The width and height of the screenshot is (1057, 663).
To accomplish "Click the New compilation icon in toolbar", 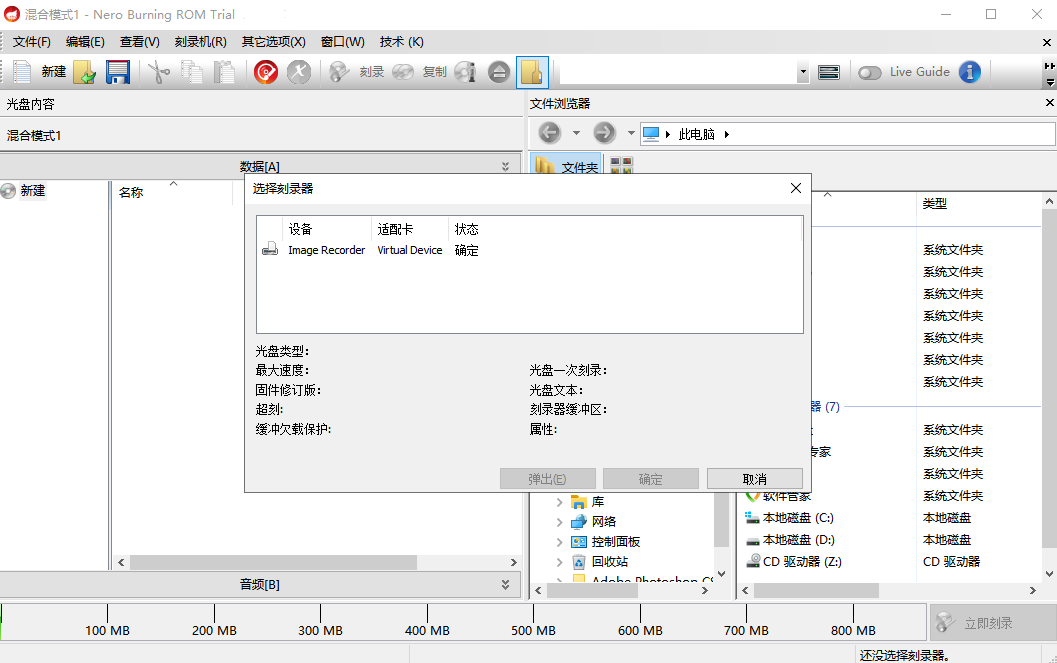I will coord(22,72).
